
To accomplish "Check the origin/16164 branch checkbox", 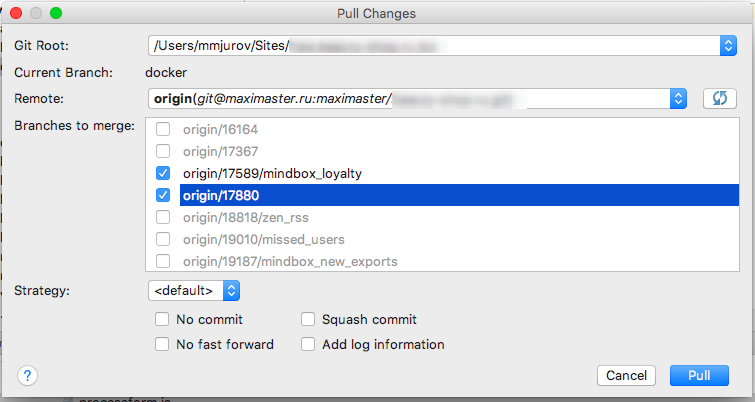I will (163, 128).
